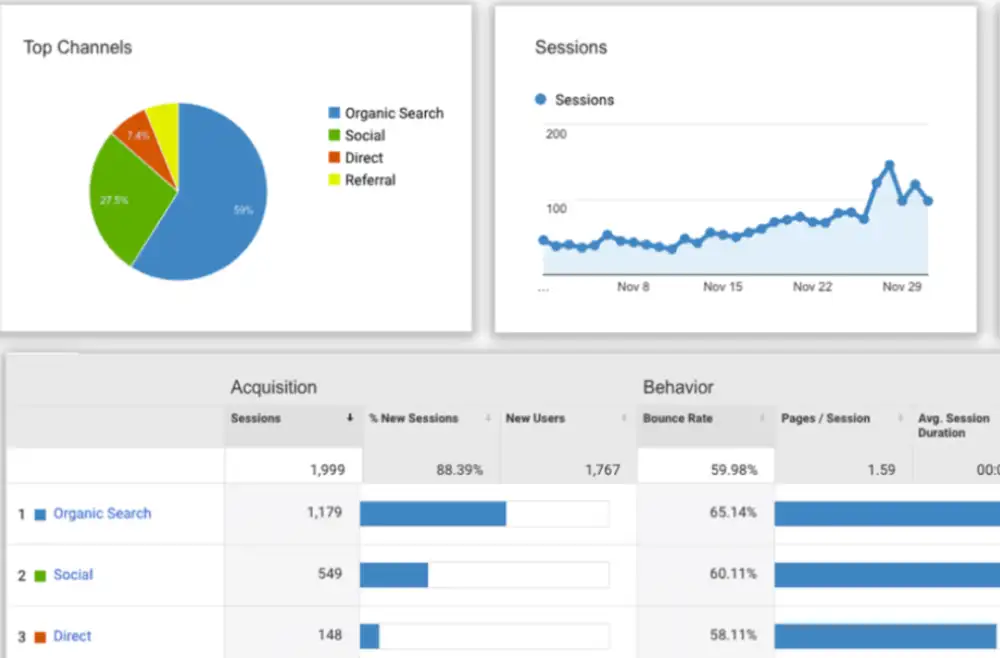Screen dimensions: 1000x658
Task: Open the Social channel link
Action: click(x=73, y=574)
